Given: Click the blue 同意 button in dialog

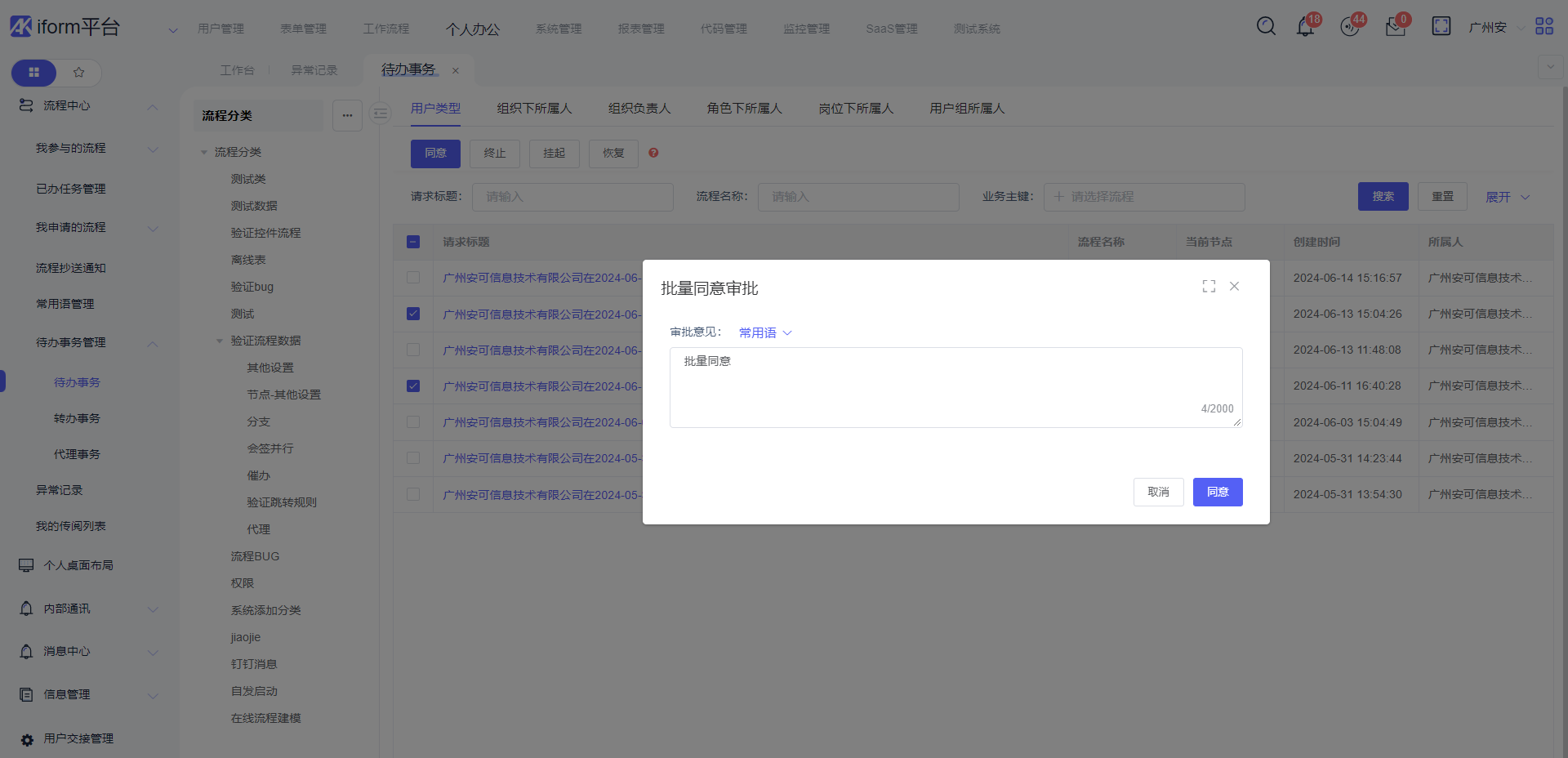Looking at the screenshot, I should coord(1217,492).
